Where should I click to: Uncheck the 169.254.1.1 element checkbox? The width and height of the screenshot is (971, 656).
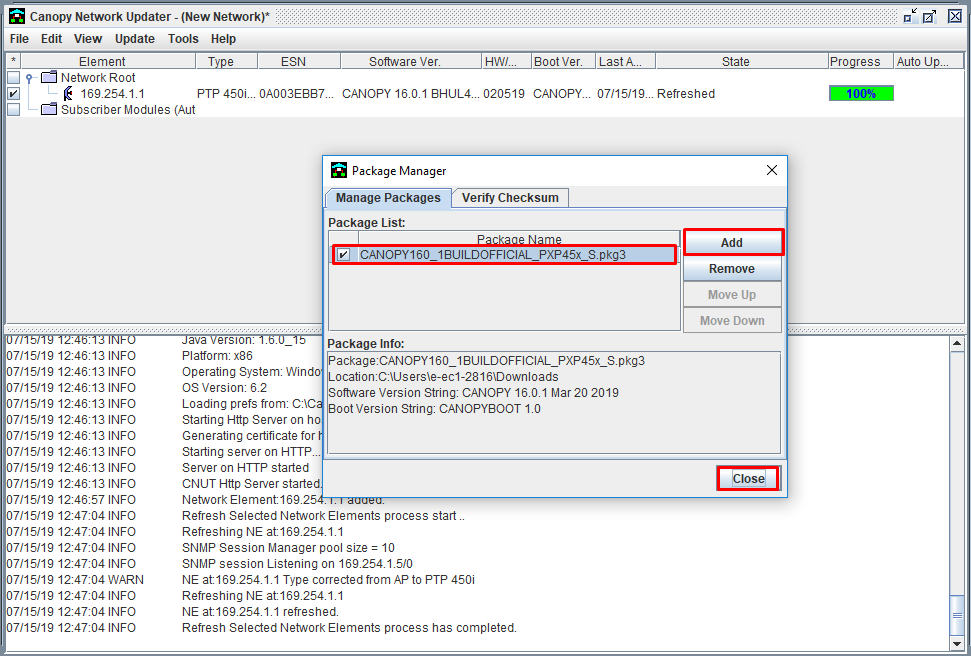[13, 94]
